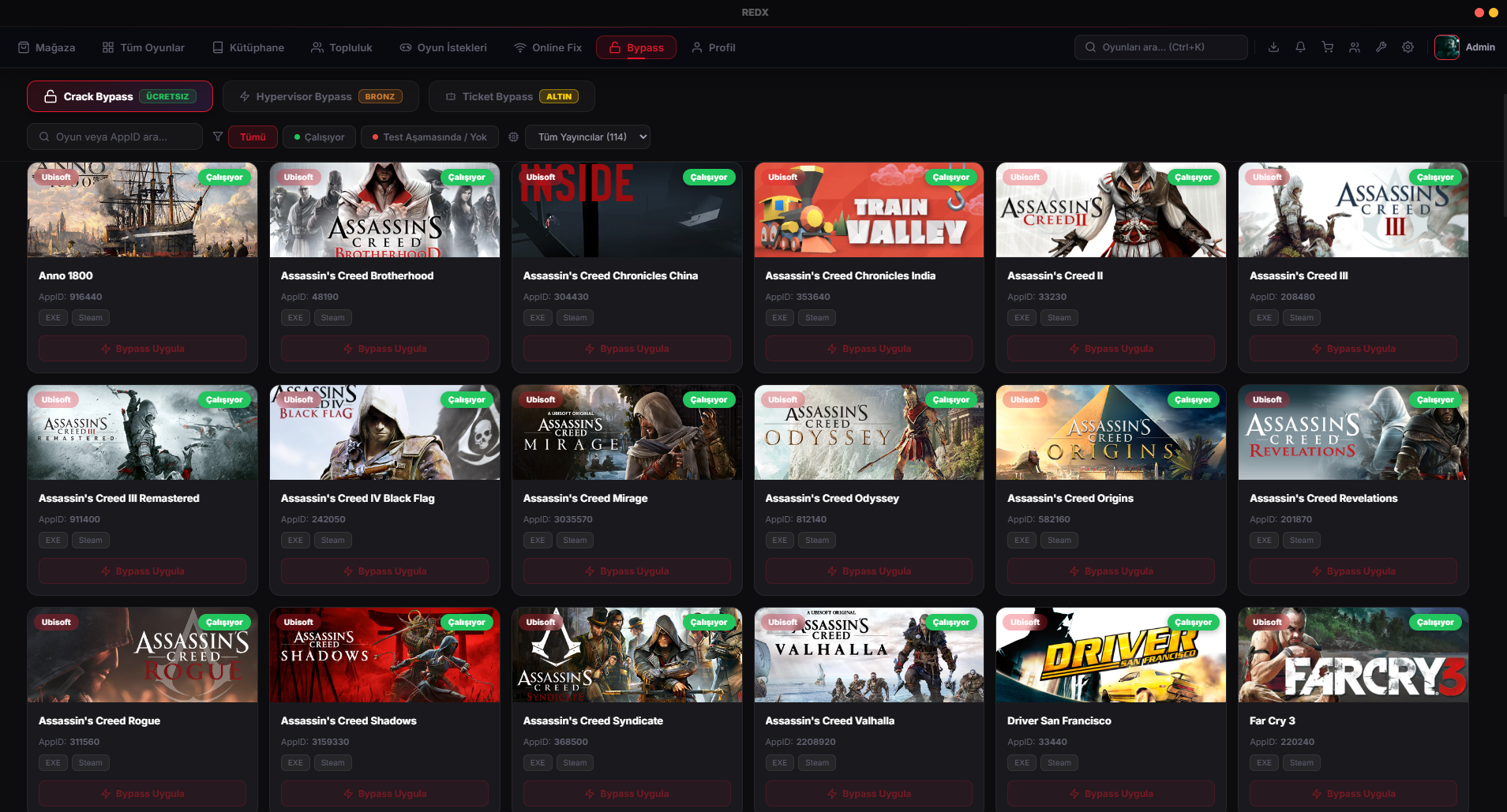Image resolution: width=1507 pixels, height=812 pixels.
Task: Open the Online Fix tab
Action: (547, 47)
